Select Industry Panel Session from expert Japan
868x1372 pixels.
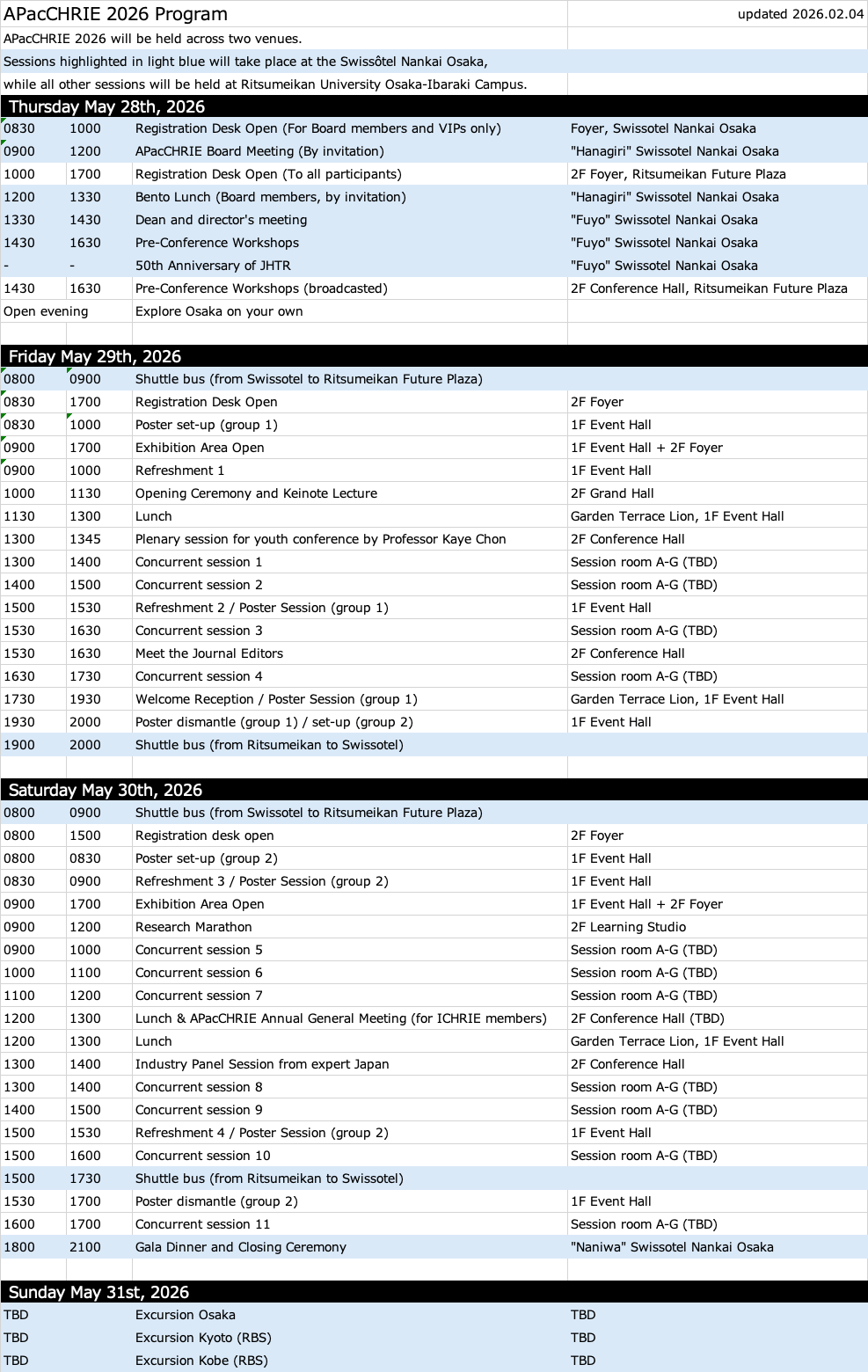(x=262, y=1064)
